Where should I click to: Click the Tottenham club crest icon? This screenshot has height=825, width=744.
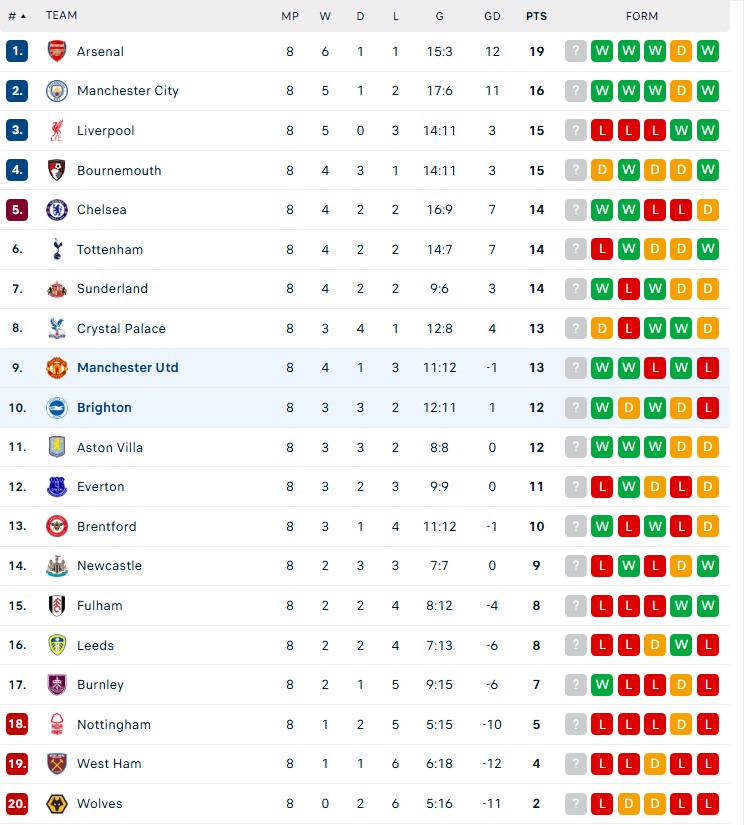[x=56, y=250]
